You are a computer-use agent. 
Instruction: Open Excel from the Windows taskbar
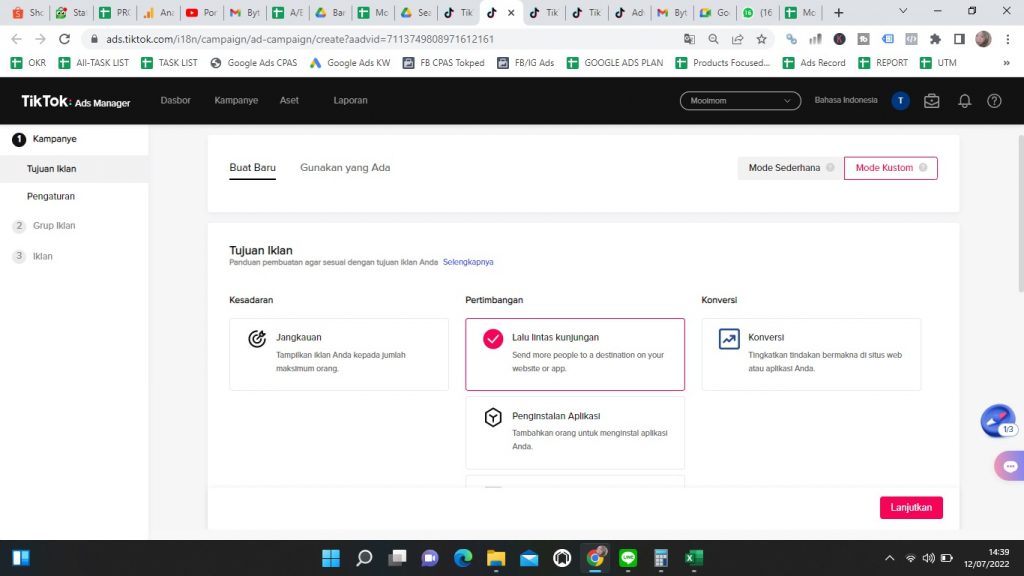[x=692, y=558]
